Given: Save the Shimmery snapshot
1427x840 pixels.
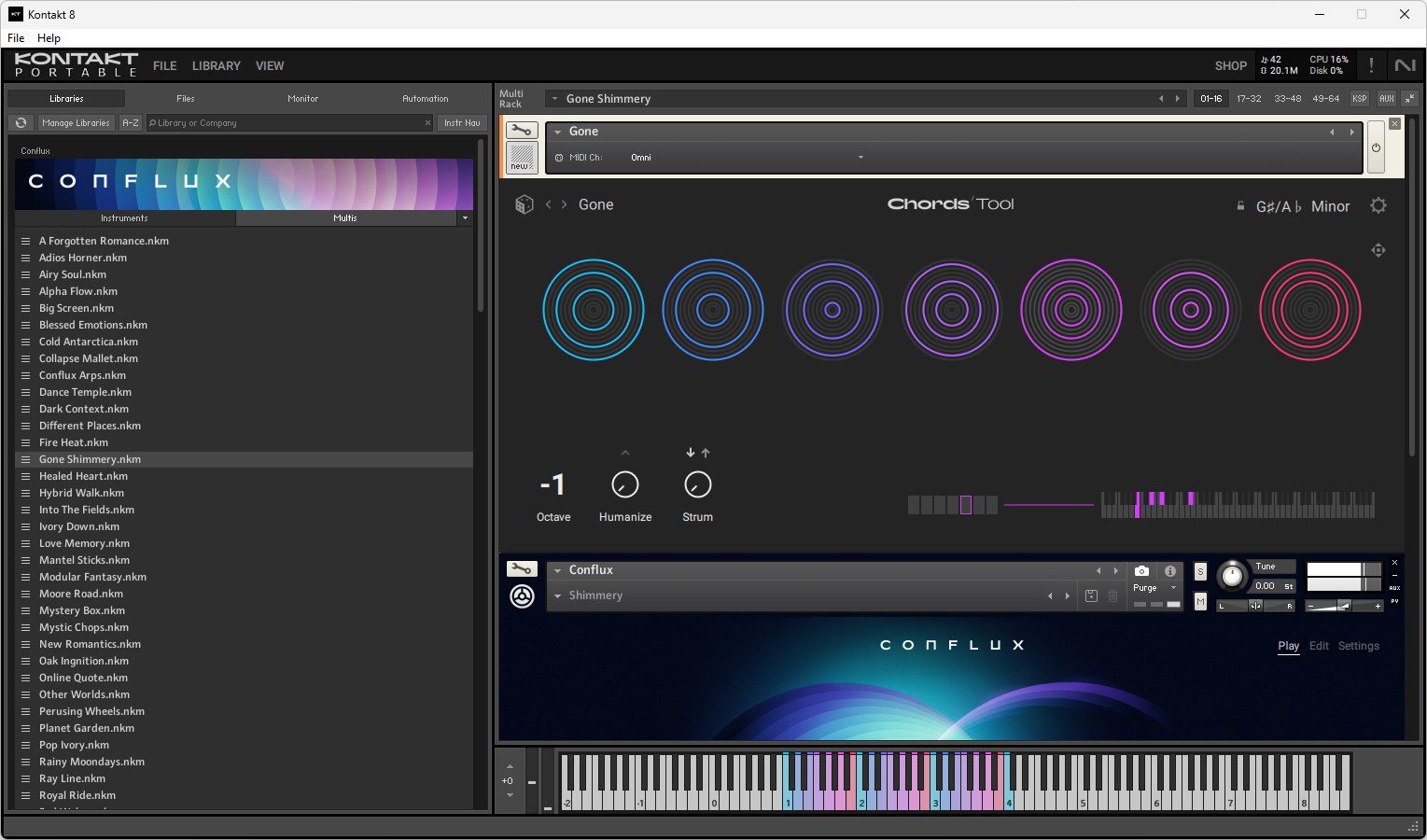Looking at the screenshot, I should tap(1091, 595).
